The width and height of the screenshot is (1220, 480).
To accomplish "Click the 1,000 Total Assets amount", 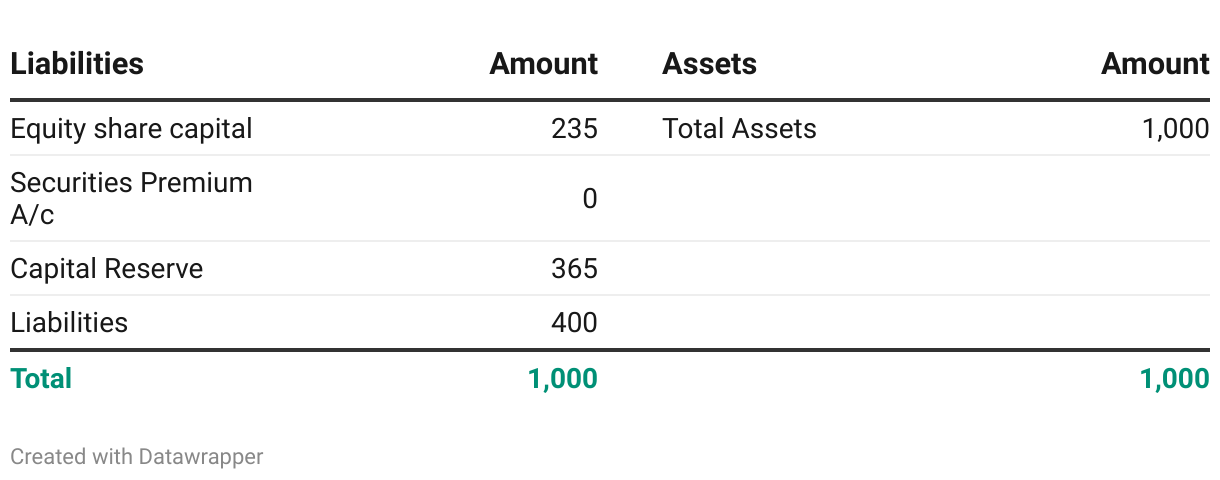I will pyautogui.click(x=1175, y=129).
